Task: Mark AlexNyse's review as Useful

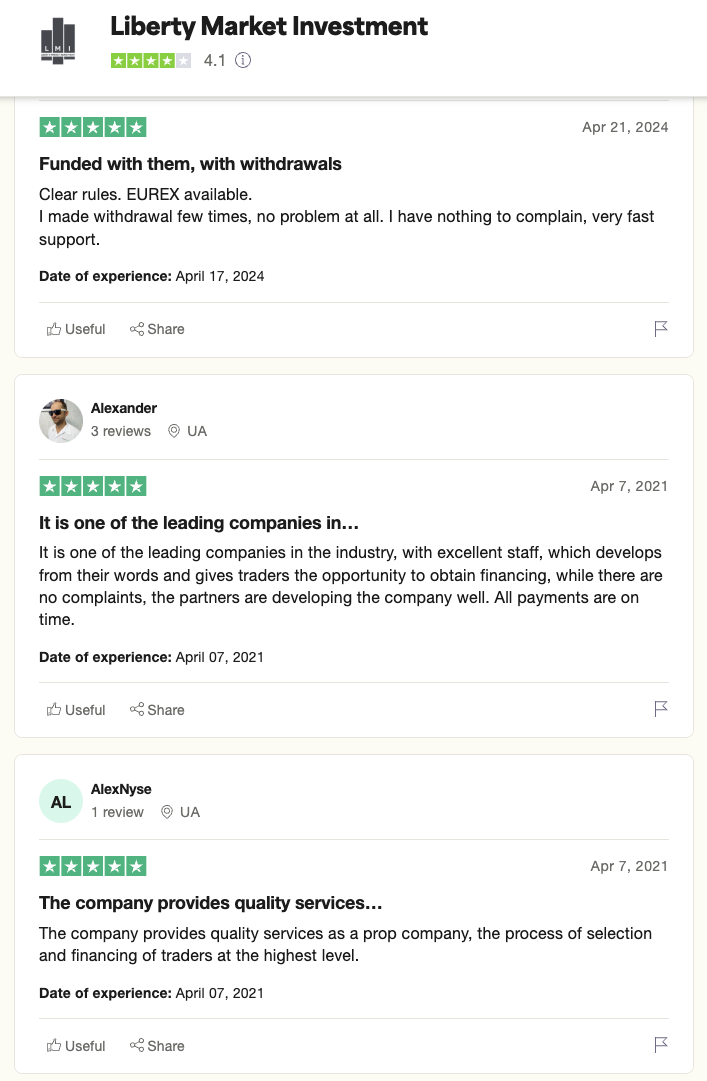Action: tap(76, 1046)
